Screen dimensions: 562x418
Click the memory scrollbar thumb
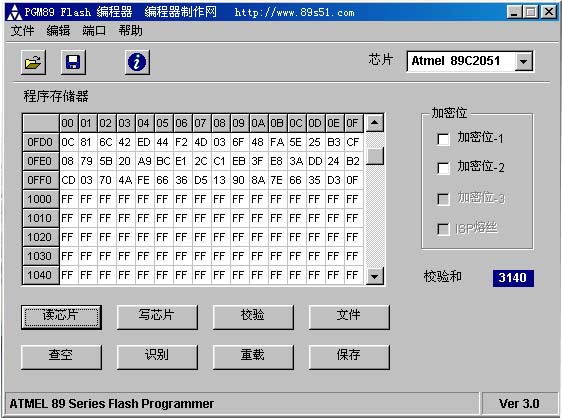pos(375,156)
